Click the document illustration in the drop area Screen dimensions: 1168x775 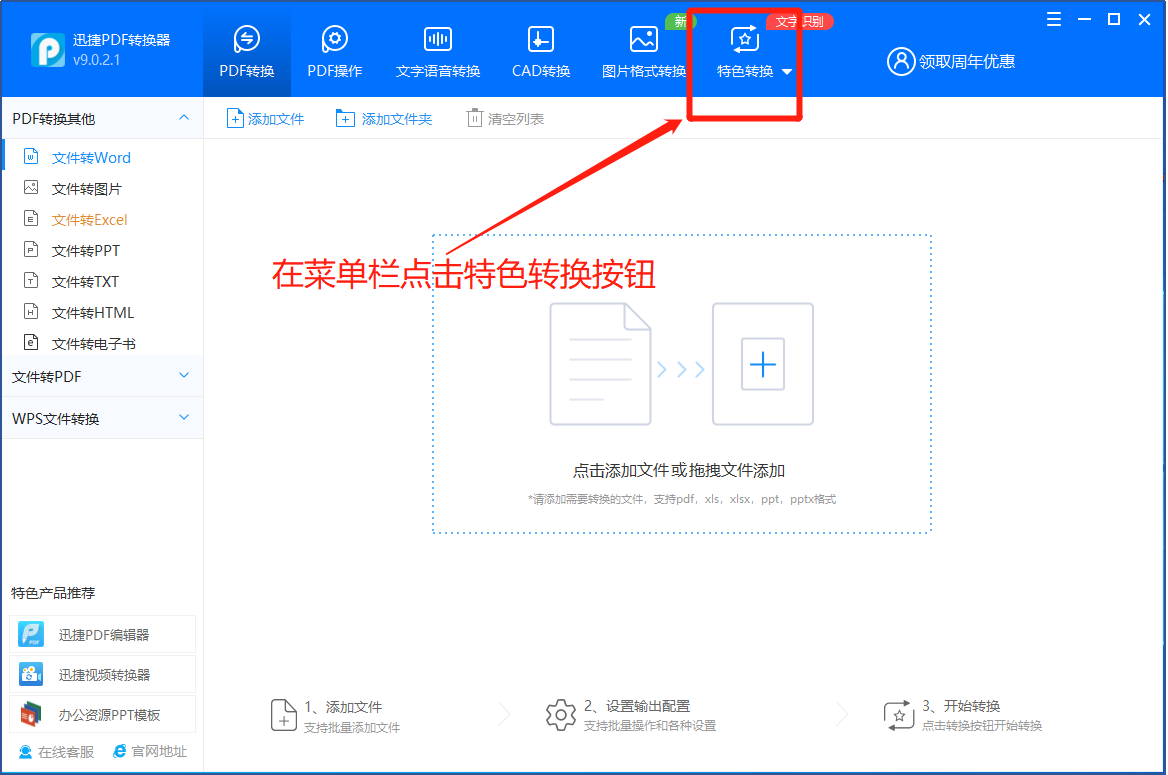pos(600,364)
